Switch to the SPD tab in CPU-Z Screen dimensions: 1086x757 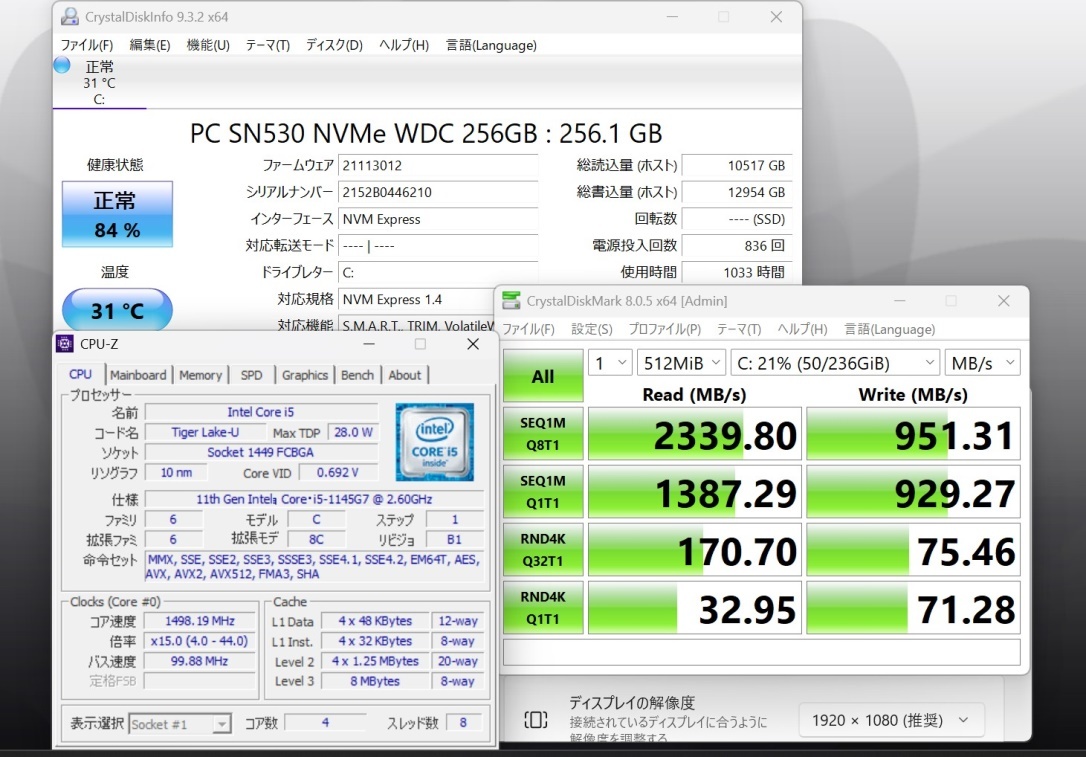tap(251, 375)
